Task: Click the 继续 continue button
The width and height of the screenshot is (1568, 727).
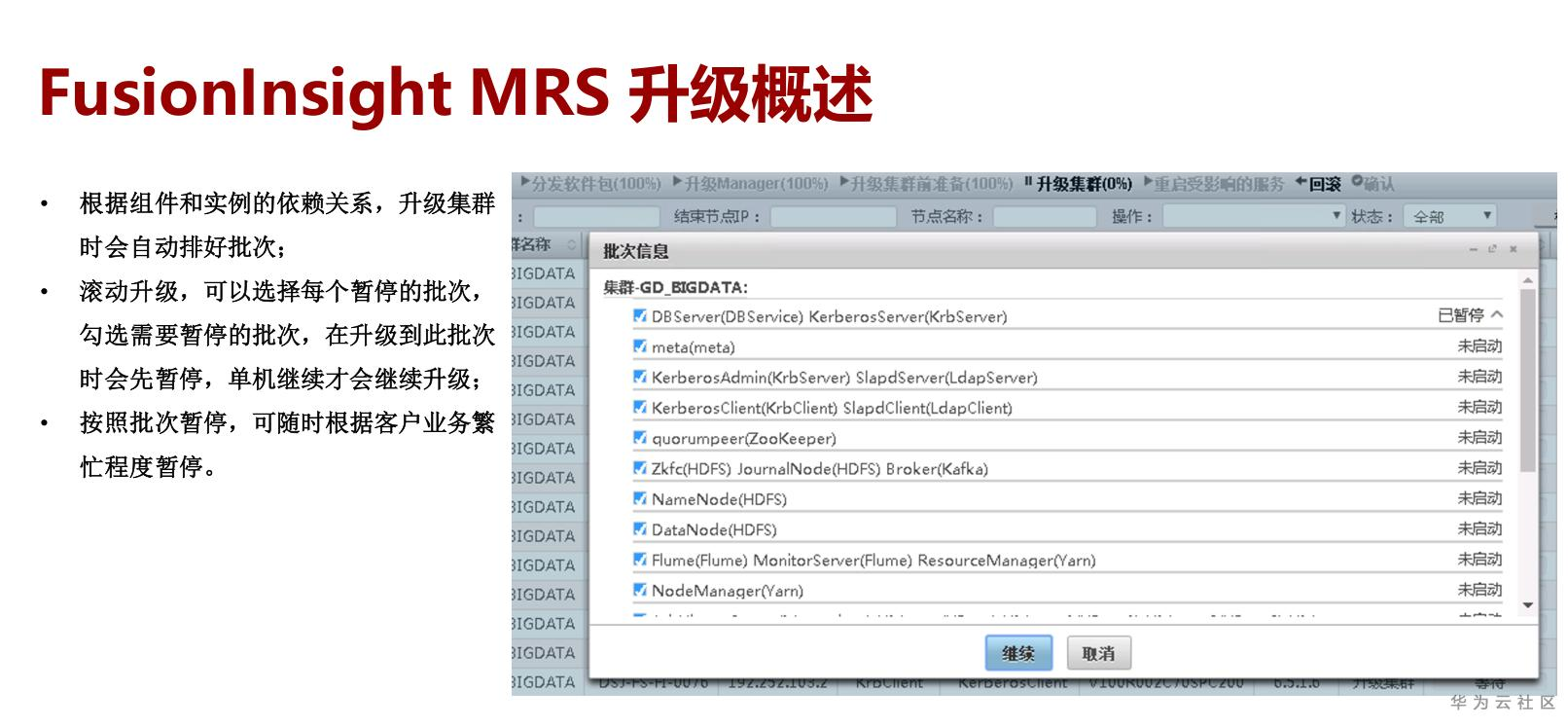Action: tap(1018, 653)
